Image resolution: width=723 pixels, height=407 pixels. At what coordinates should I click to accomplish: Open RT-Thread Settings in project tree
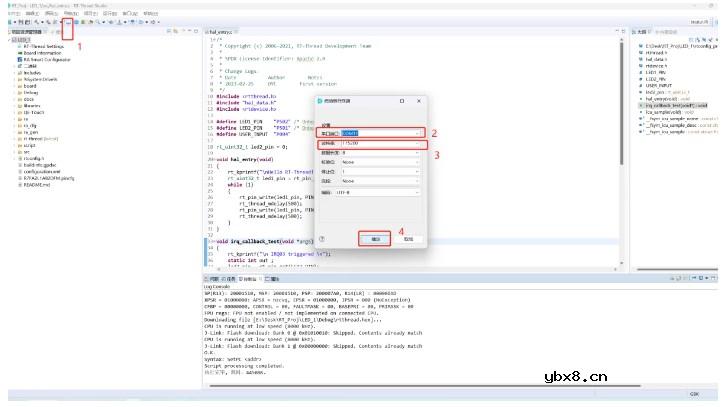coord(42,46)
